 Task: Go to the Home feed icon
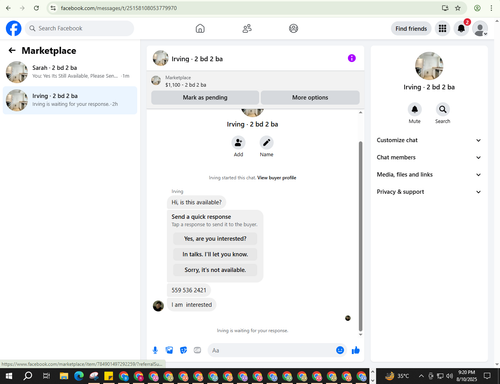coord(200,29)
